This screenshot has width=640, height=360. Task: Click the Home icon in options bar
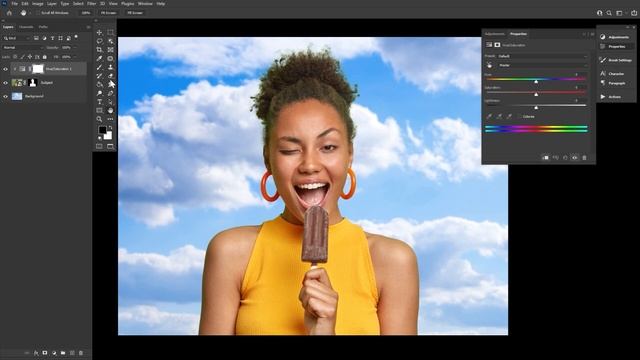[x=9, y=13]
